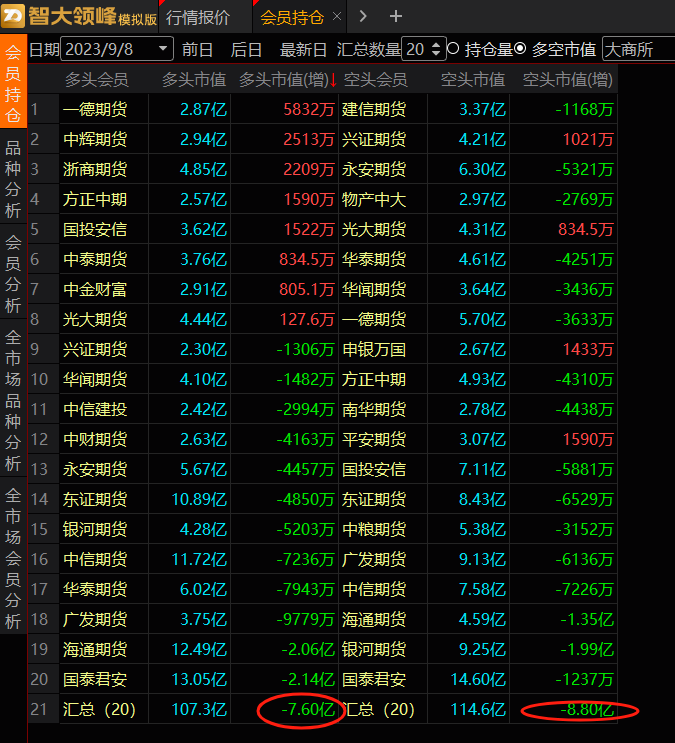Viewport: 675px width, 743px height.
Task: Select long member 一德期货 in row 1
Action: [x=95, y=109]
